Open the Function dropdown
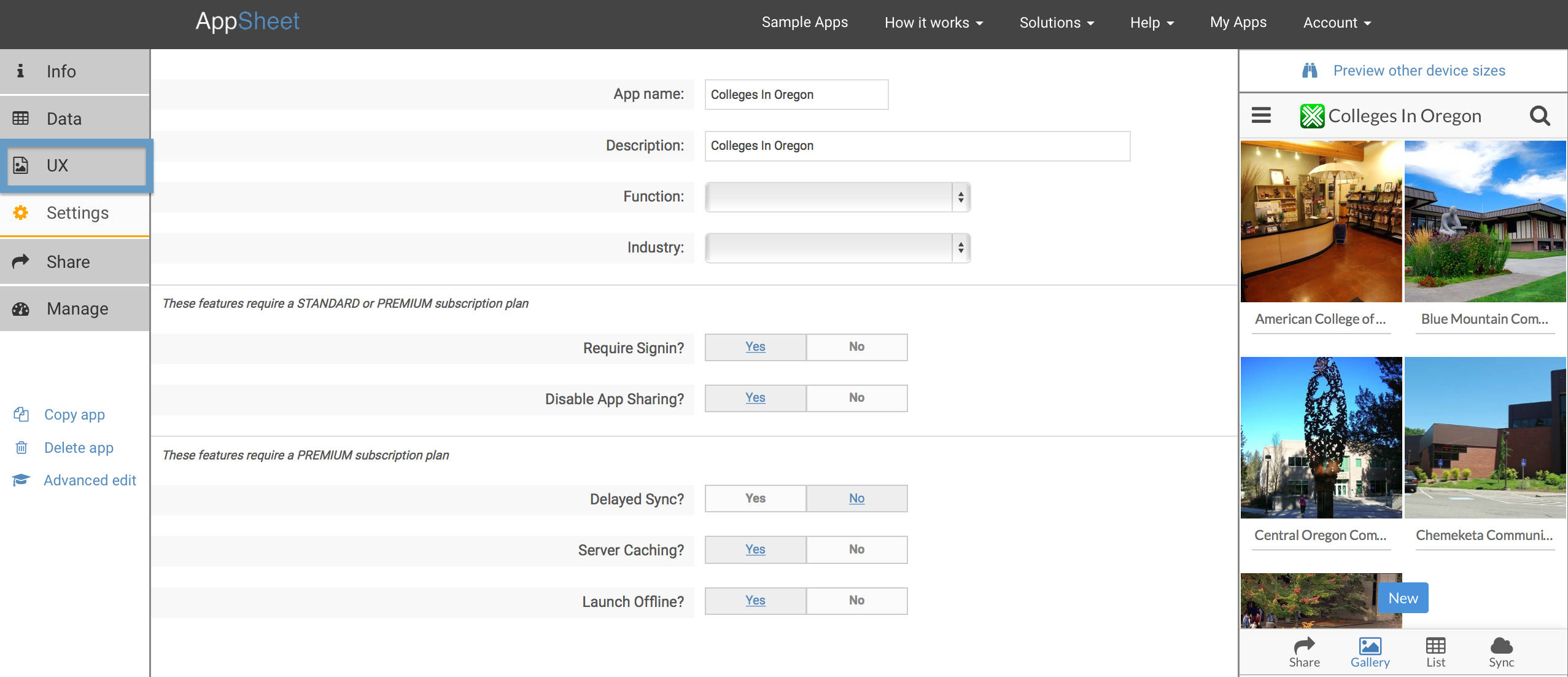1568x677 pixels. point(836,197)
